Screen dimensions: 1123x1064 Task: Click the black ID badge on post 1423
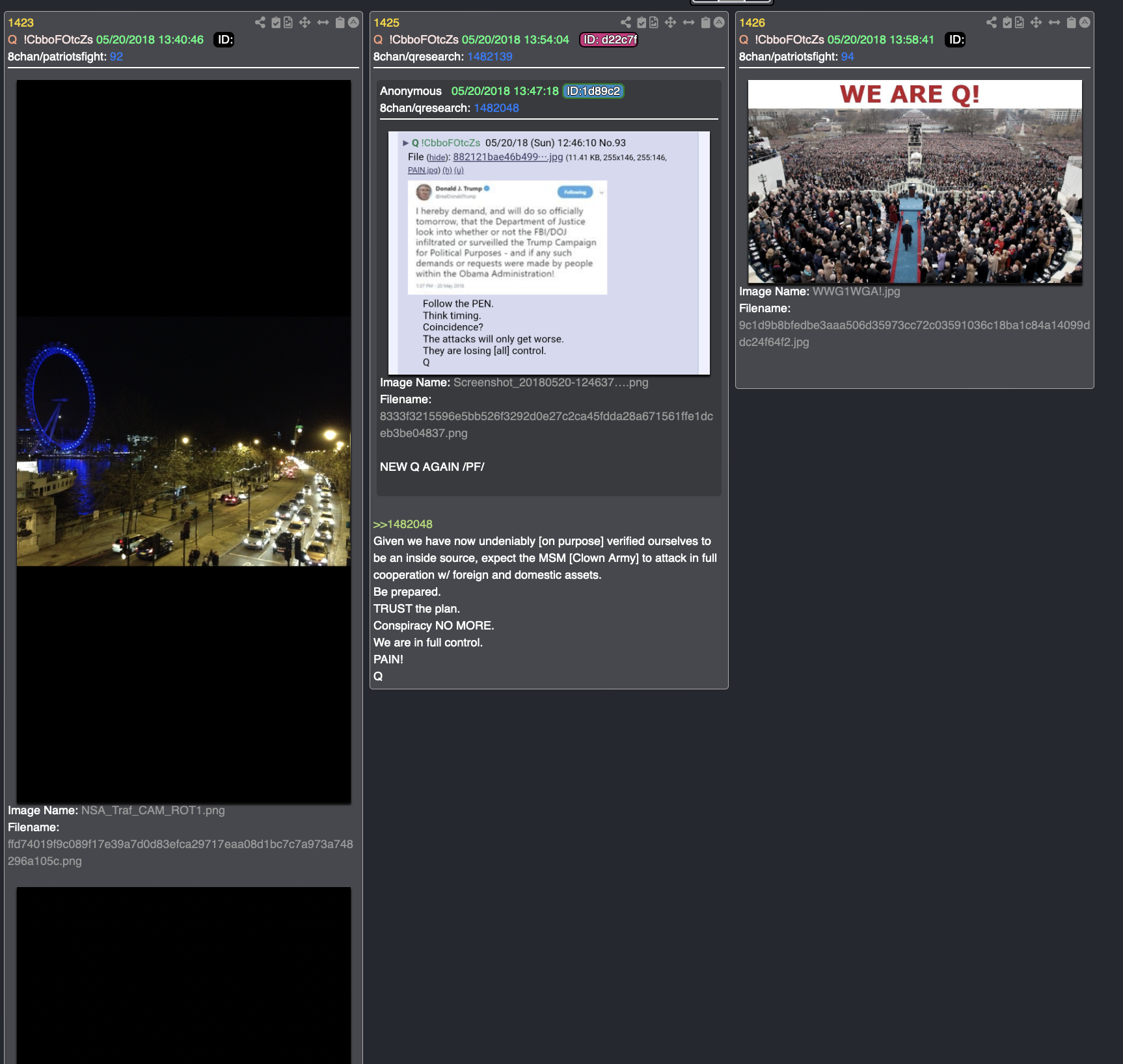(x=224, y=40)
